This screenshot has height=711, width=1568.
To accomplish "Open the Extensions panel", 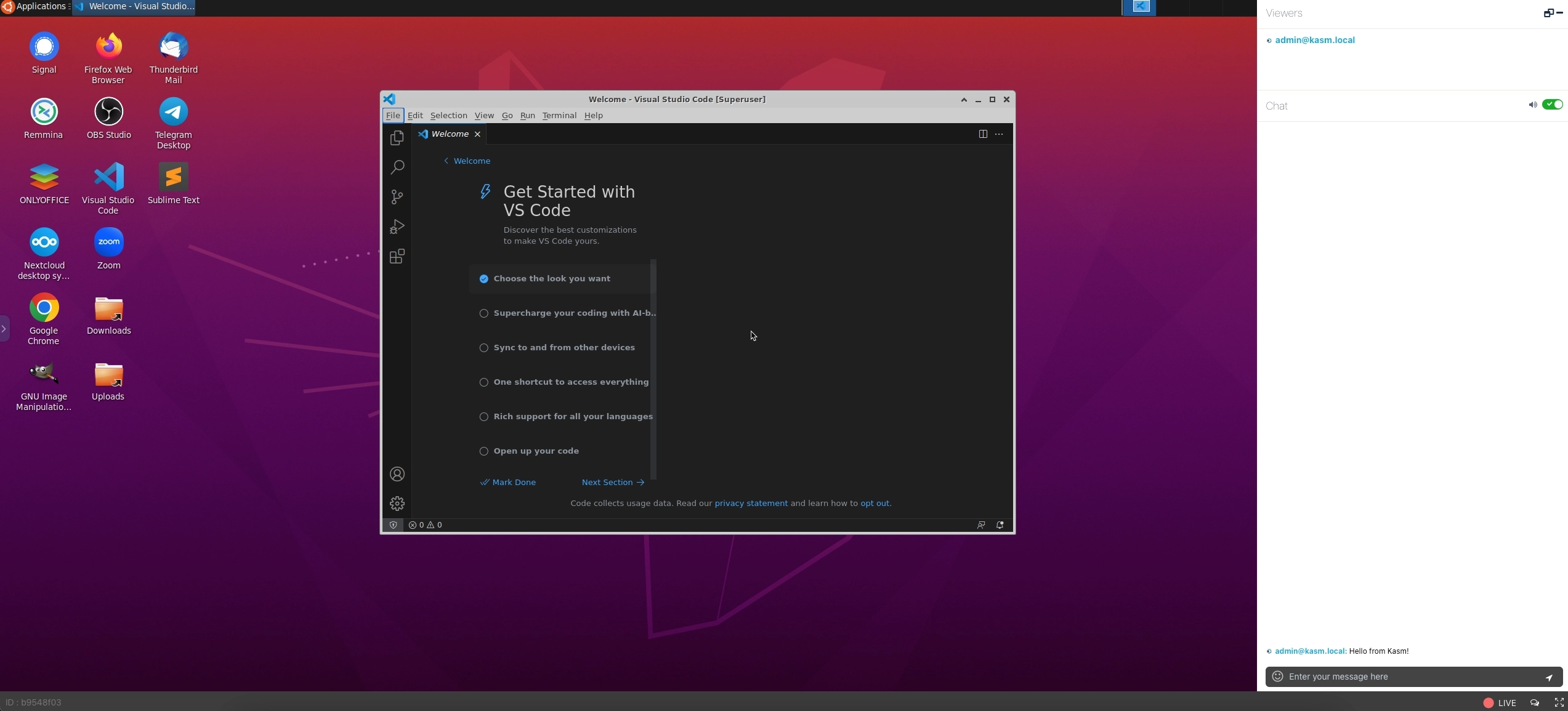I will 396,257.
